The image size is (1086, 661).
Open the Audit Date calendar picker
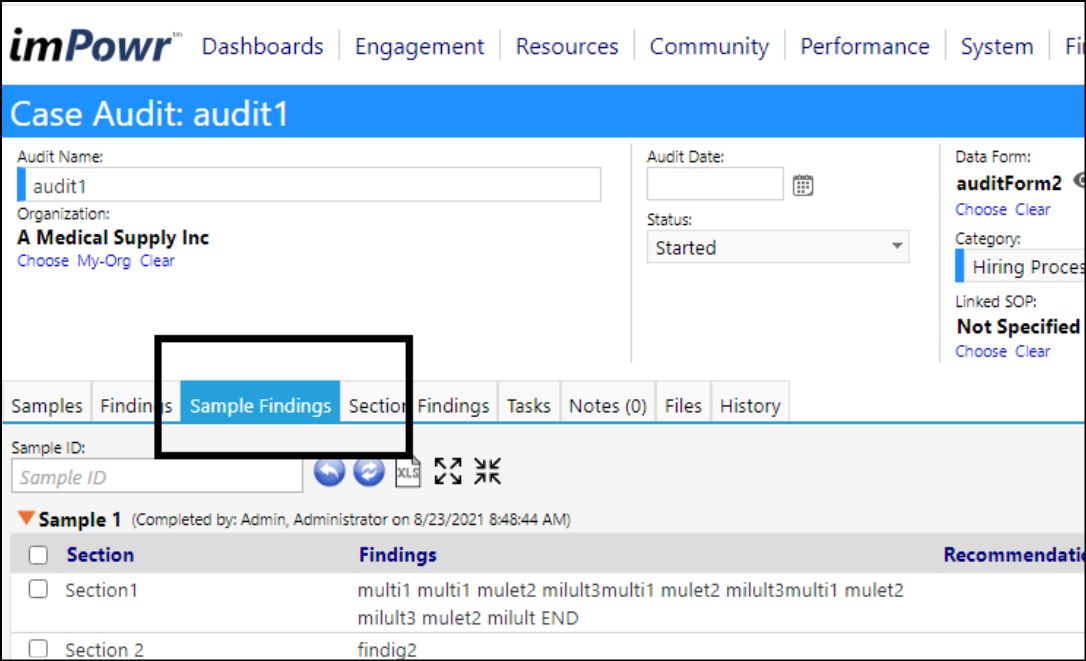(x=803, y=186)
